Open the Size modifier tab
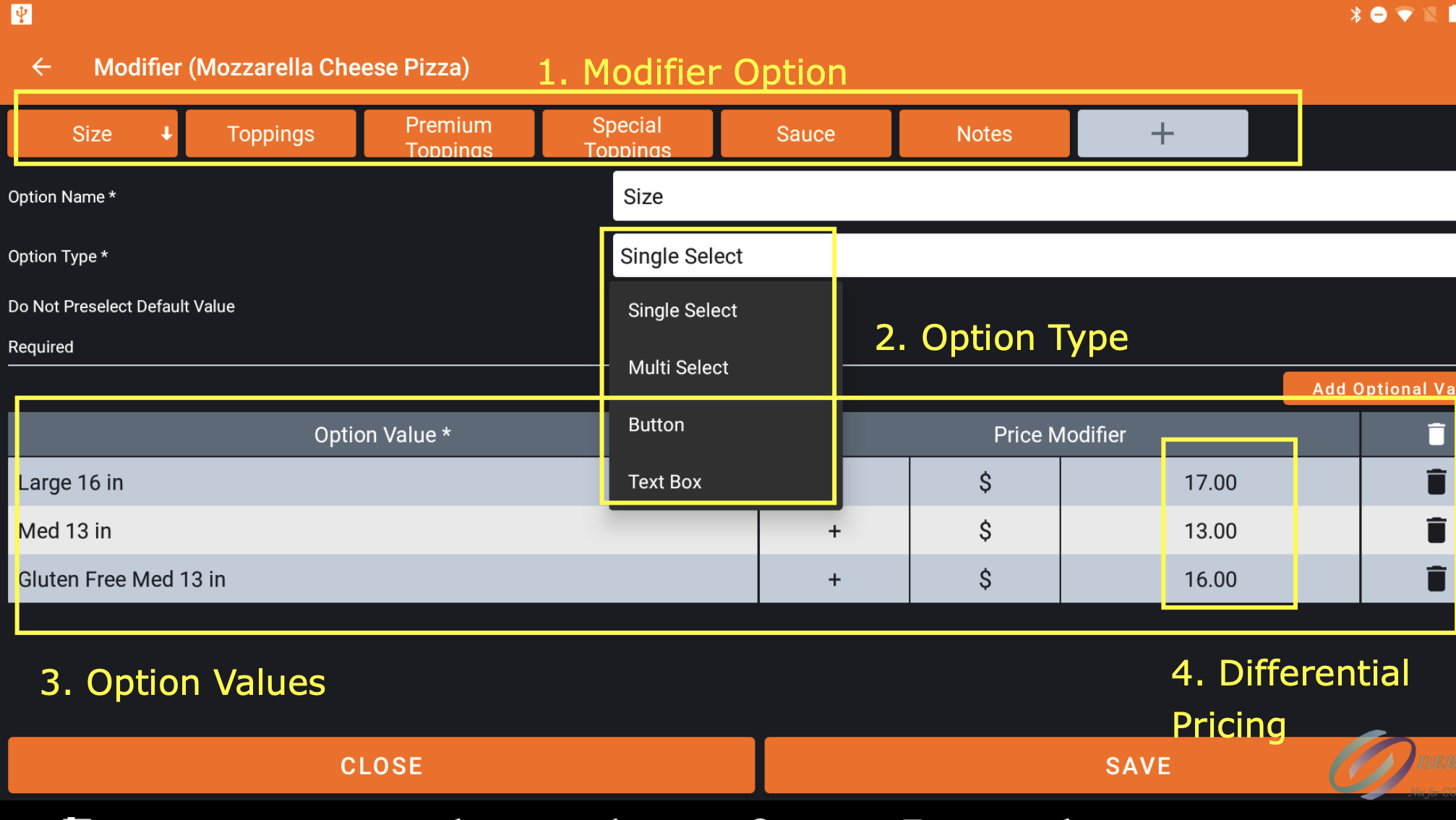 point(93,134)
